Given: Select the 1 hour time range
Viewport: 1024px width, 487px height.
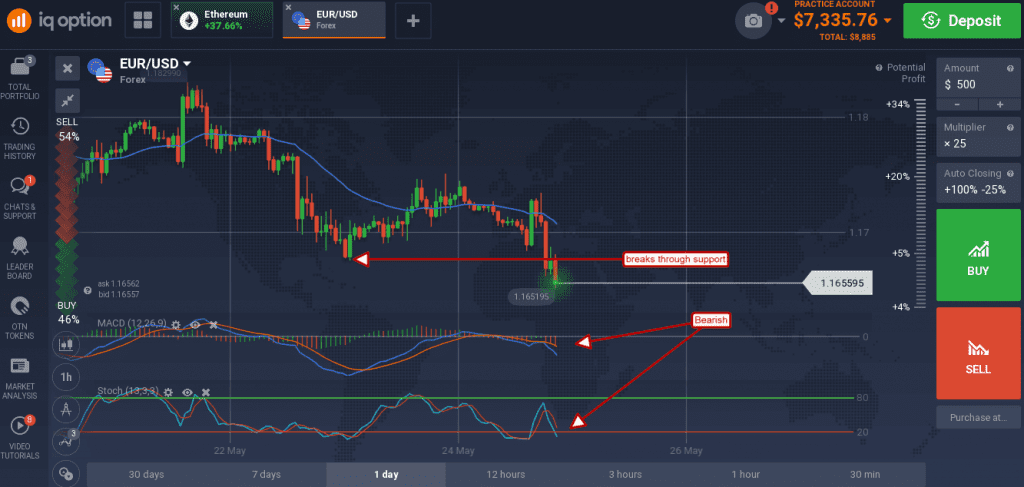Looking at the screenshot, I should (745, 475).
